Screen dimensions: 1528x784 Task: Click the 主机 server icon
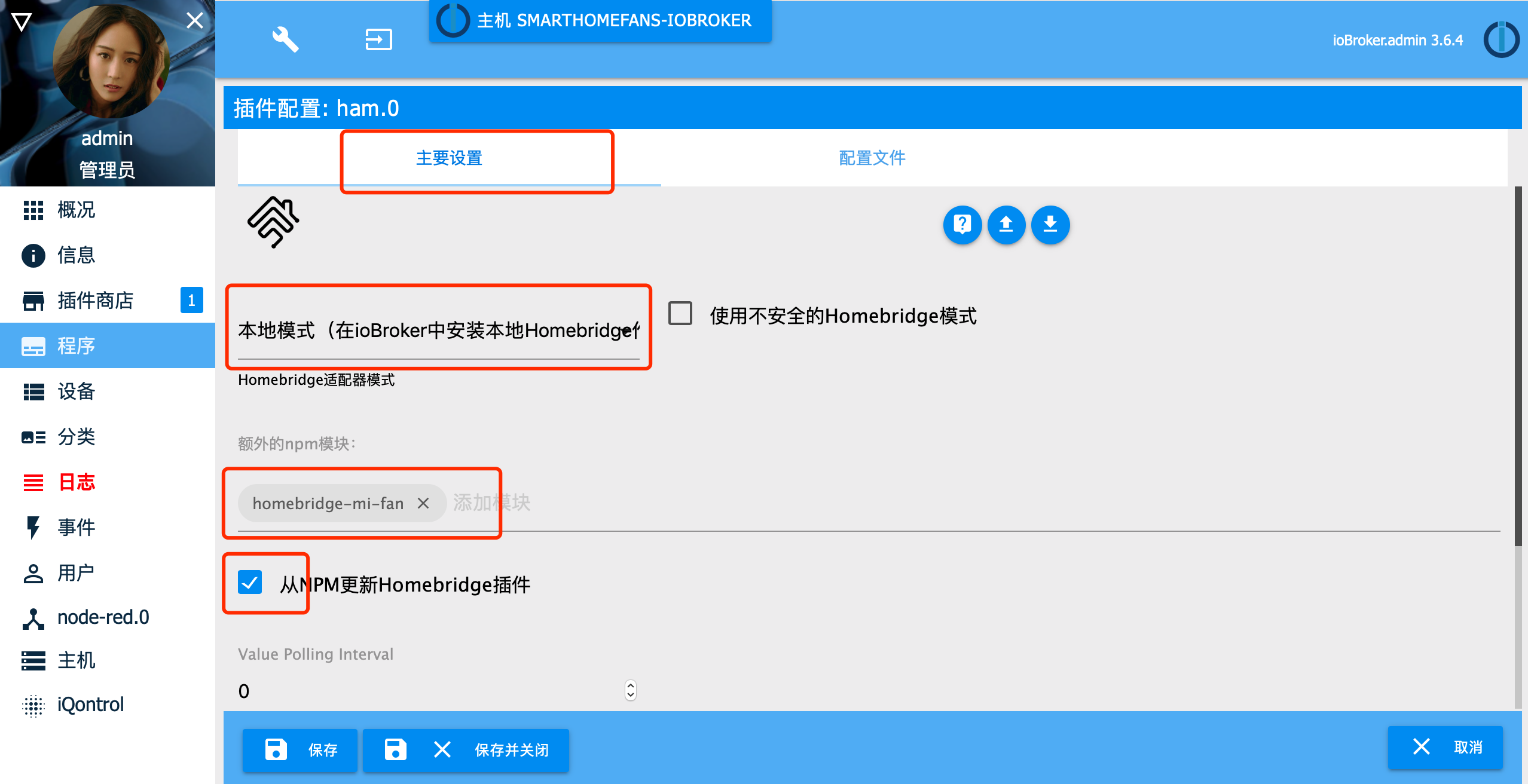[x=33, y=661]
